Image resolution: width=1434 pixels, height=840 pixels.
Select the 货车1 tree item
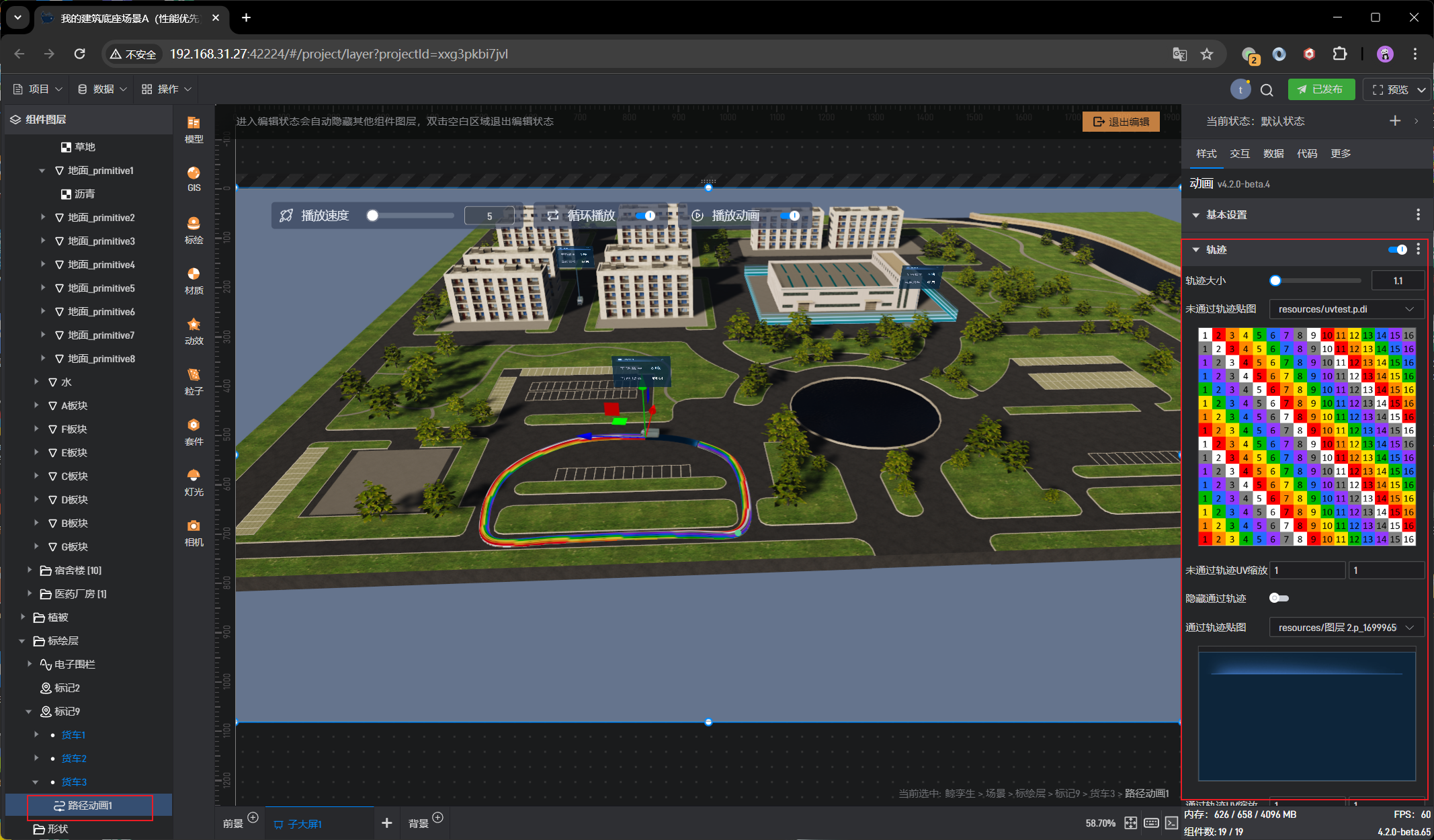[x=73, y=734]
